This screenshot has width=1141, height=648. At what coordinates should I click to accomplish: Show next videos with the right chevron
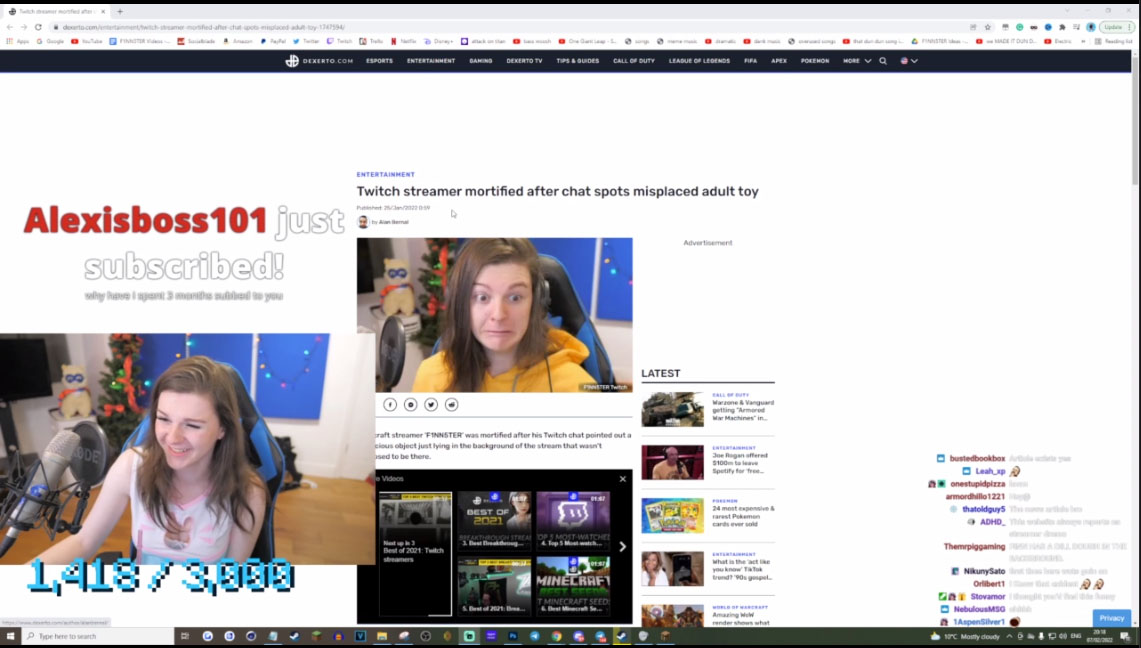(x=622, y=547)
